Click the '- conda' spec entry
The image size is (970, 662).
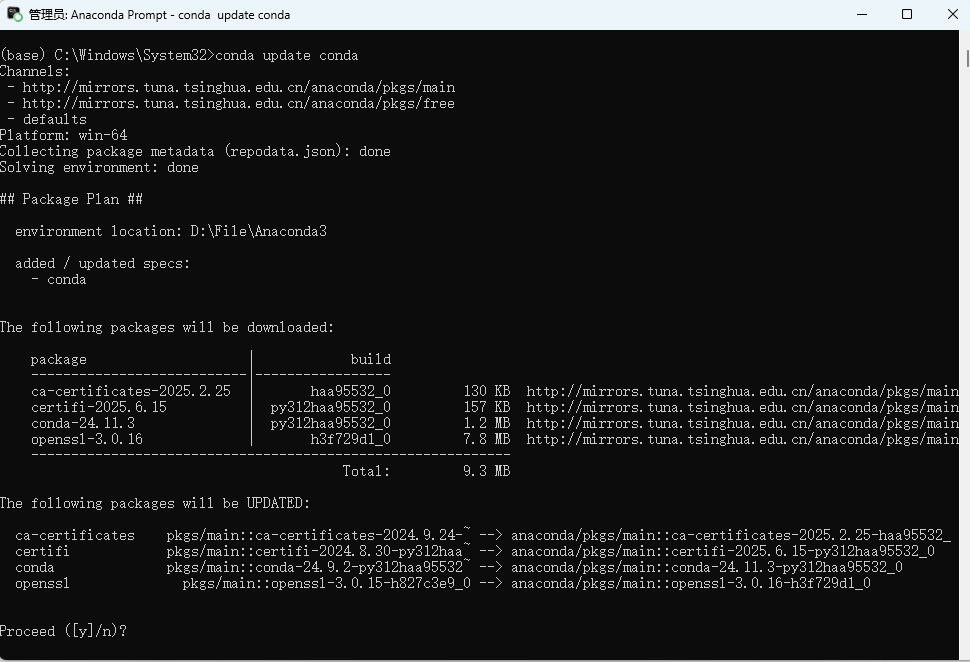click(59, 280)
